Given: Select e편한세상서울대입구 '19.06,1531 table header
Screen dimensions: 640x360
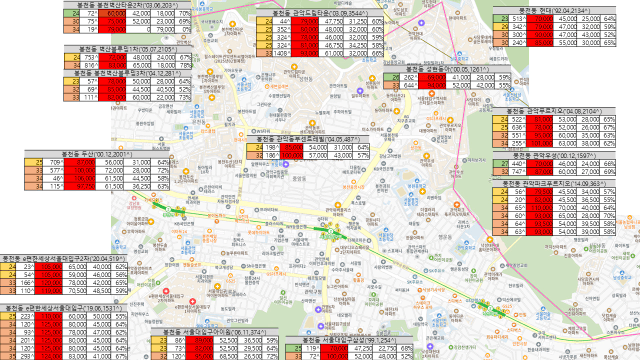Looking at the screenshot, I should [64, 308].
